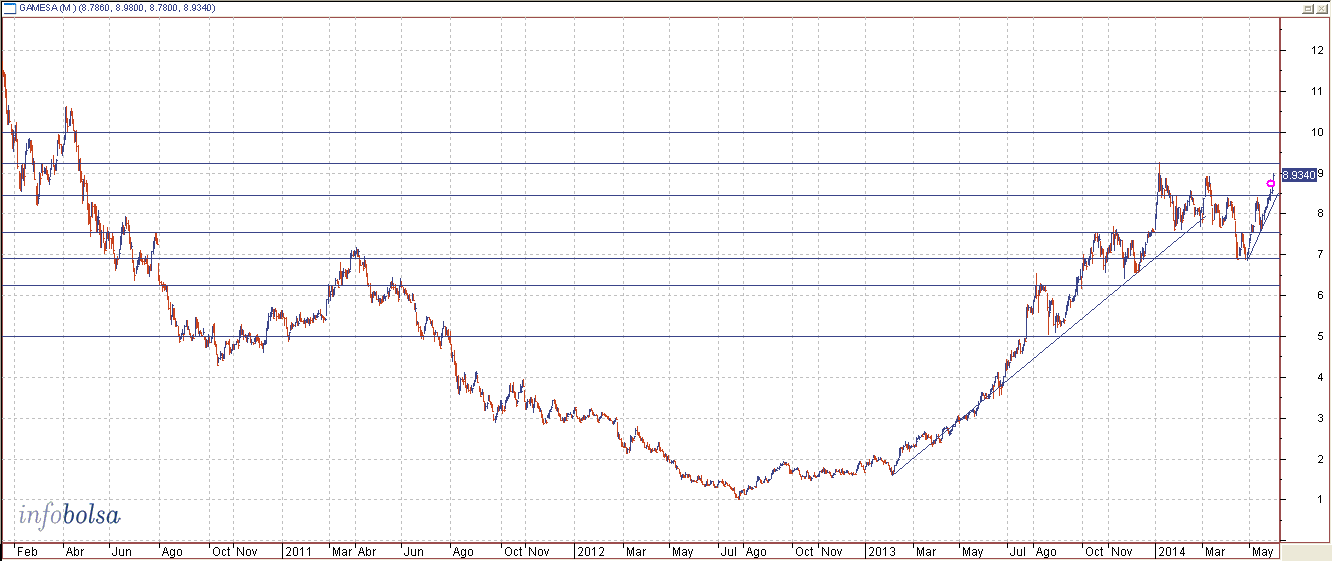Viewport: 1332px width, 561px height.
Task: Select the long rising trendline from 2013 to 2014
Action: point(1050,344)
